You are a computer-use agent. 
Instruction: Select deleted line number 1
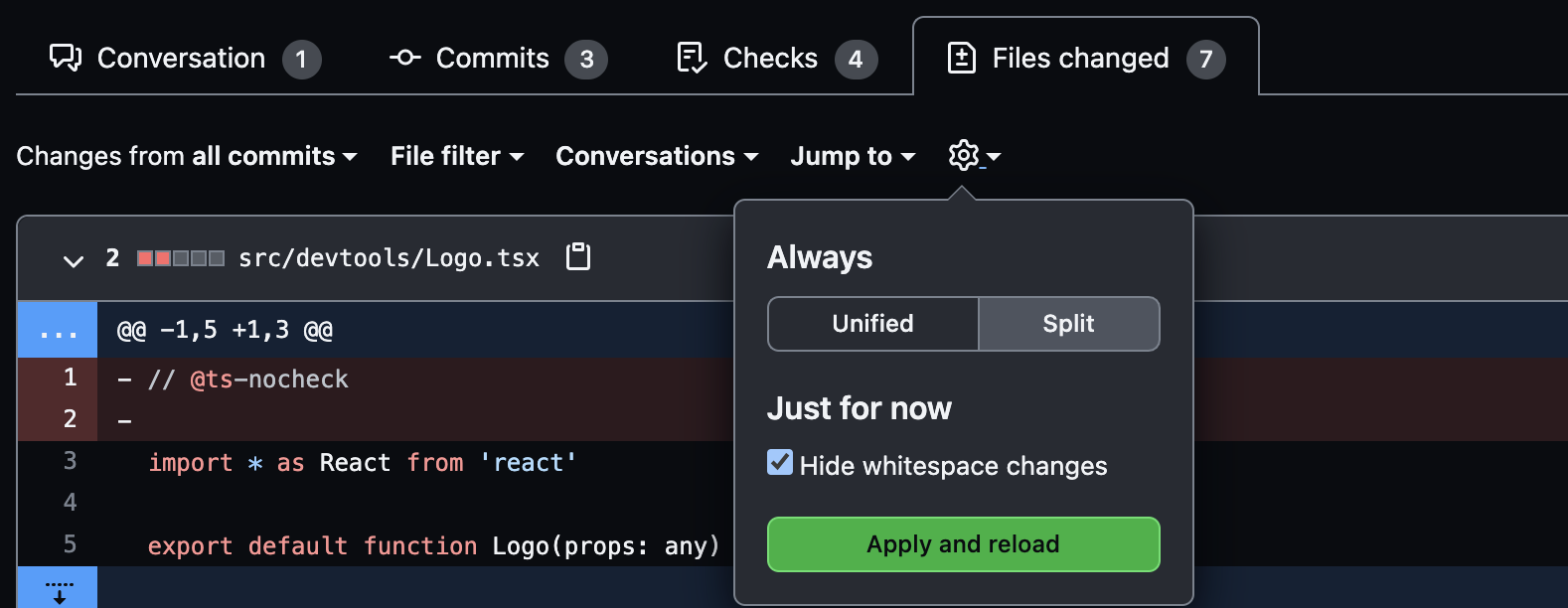58,378
